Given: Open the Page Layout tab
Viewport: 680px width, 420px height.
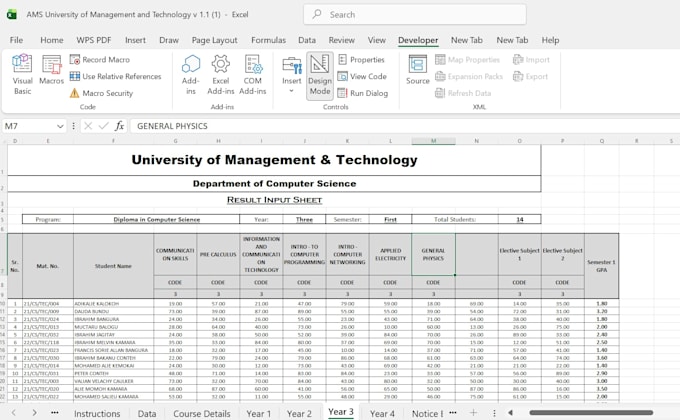Looking at the screenshot, I should pyautogui.click(x=214, y=40).
